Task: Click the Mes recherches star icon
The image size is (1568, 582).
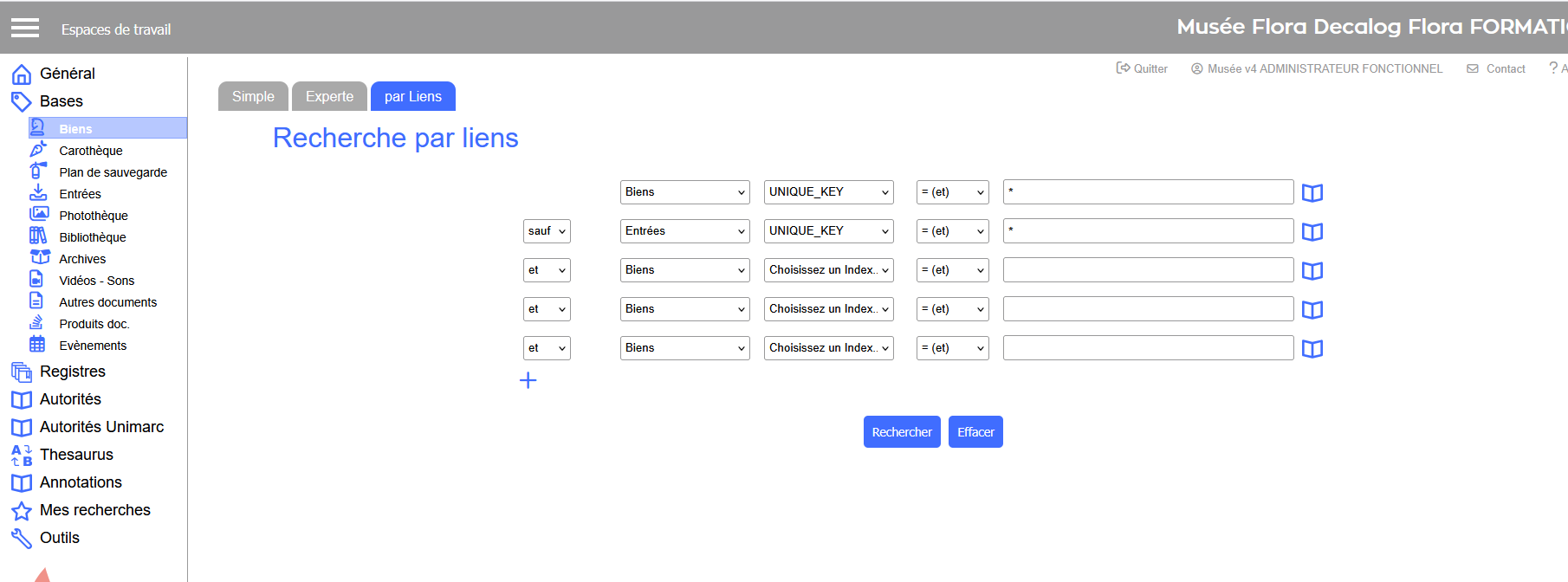Action: pos(22,511)
